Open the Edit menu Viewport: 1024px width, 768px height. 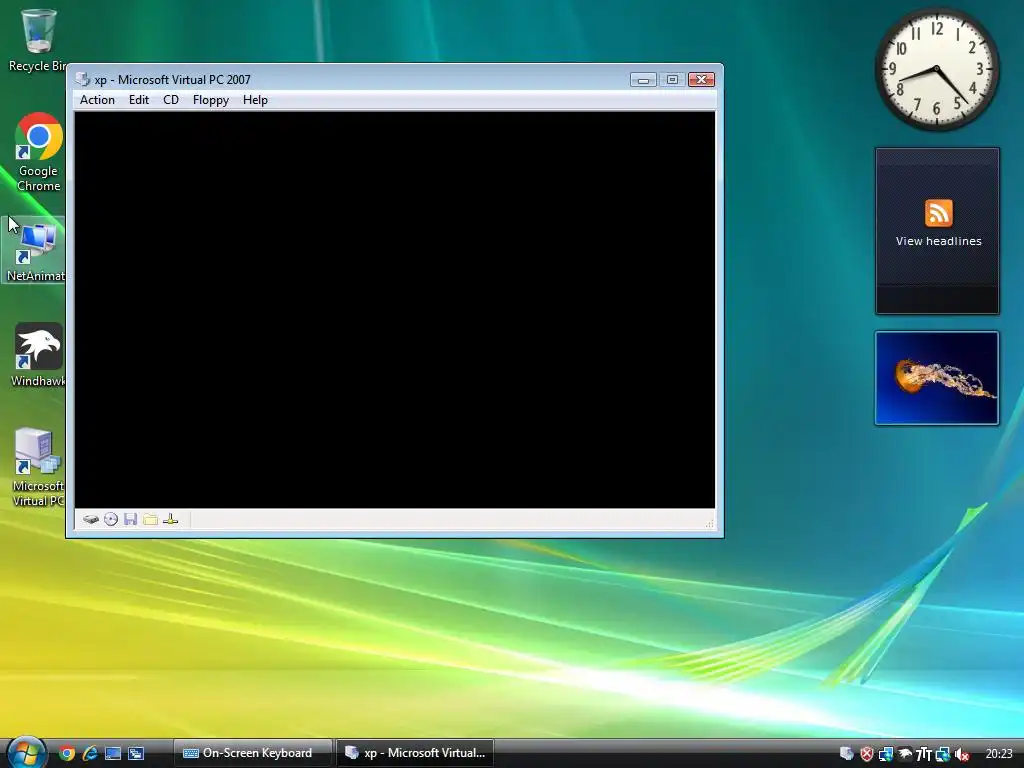(x=138, y=100)
